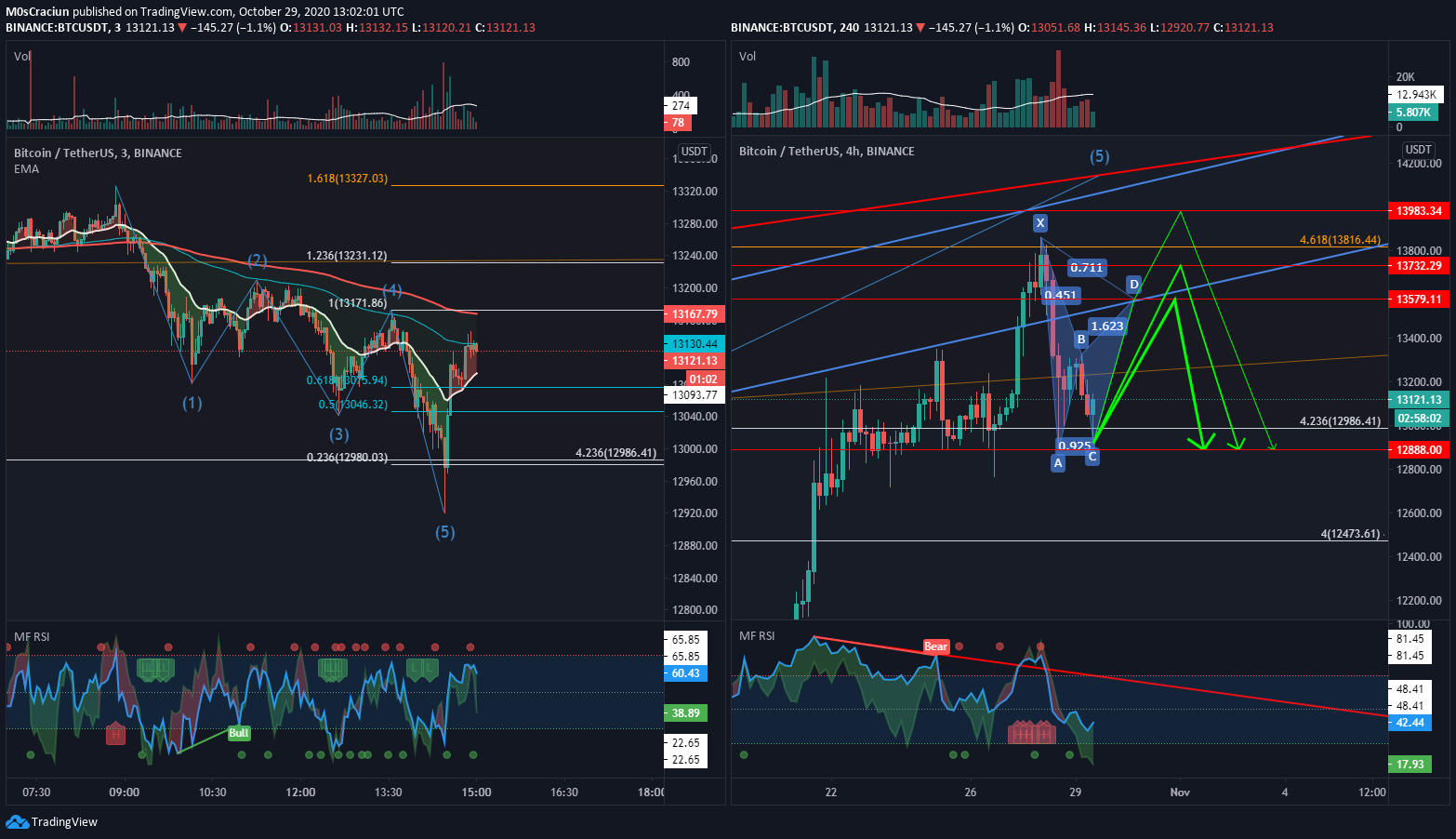Click the D point of the XABCD pattern

pos(1134,284)
